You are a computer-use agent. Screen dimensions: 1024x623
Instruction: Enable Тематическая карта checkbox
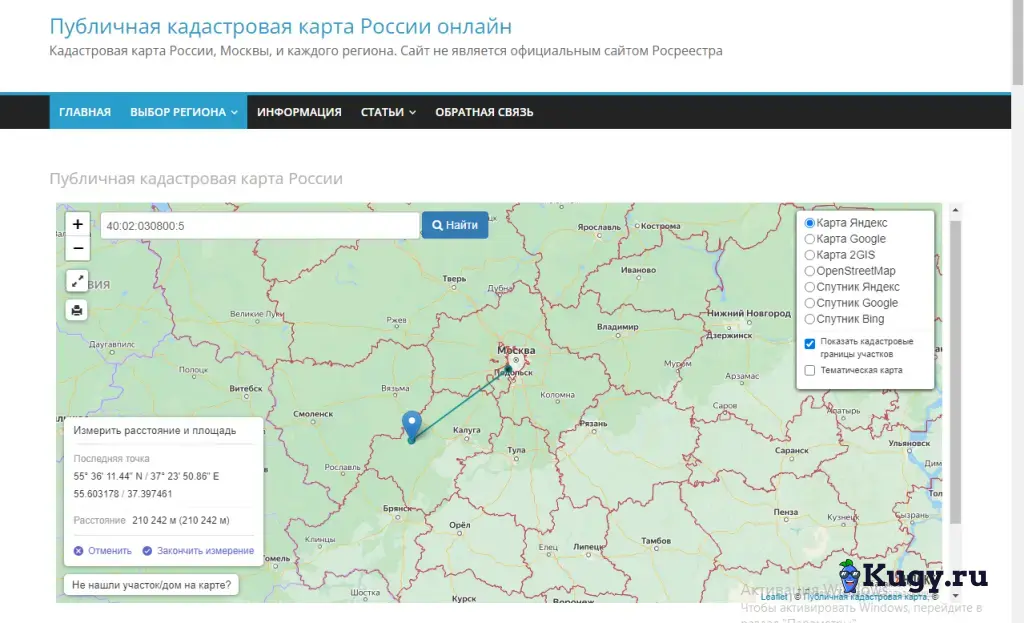click(x=810, y=370)
